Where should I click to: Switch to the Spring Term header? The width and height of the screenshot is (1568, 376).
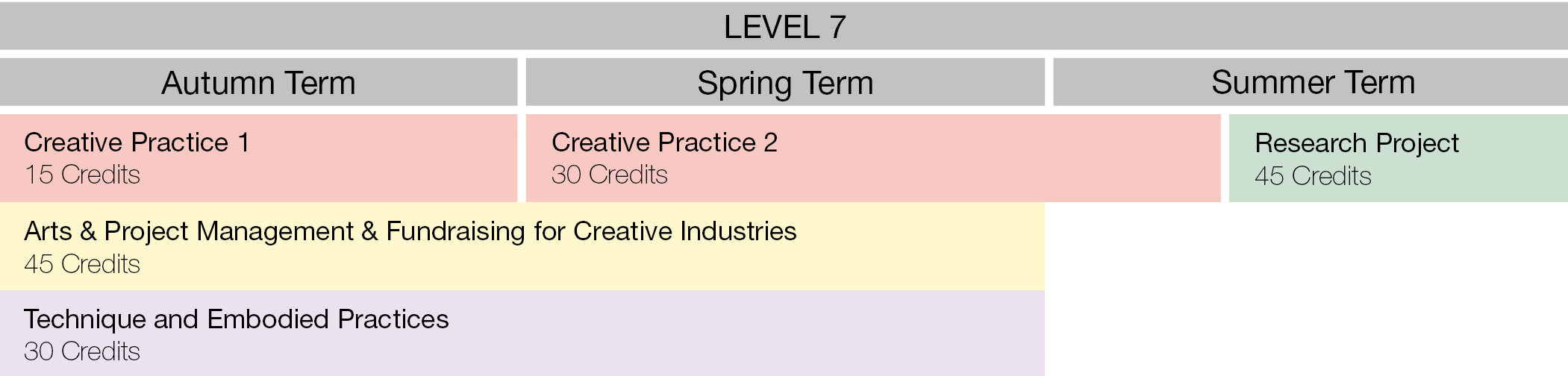coord(785,83)
